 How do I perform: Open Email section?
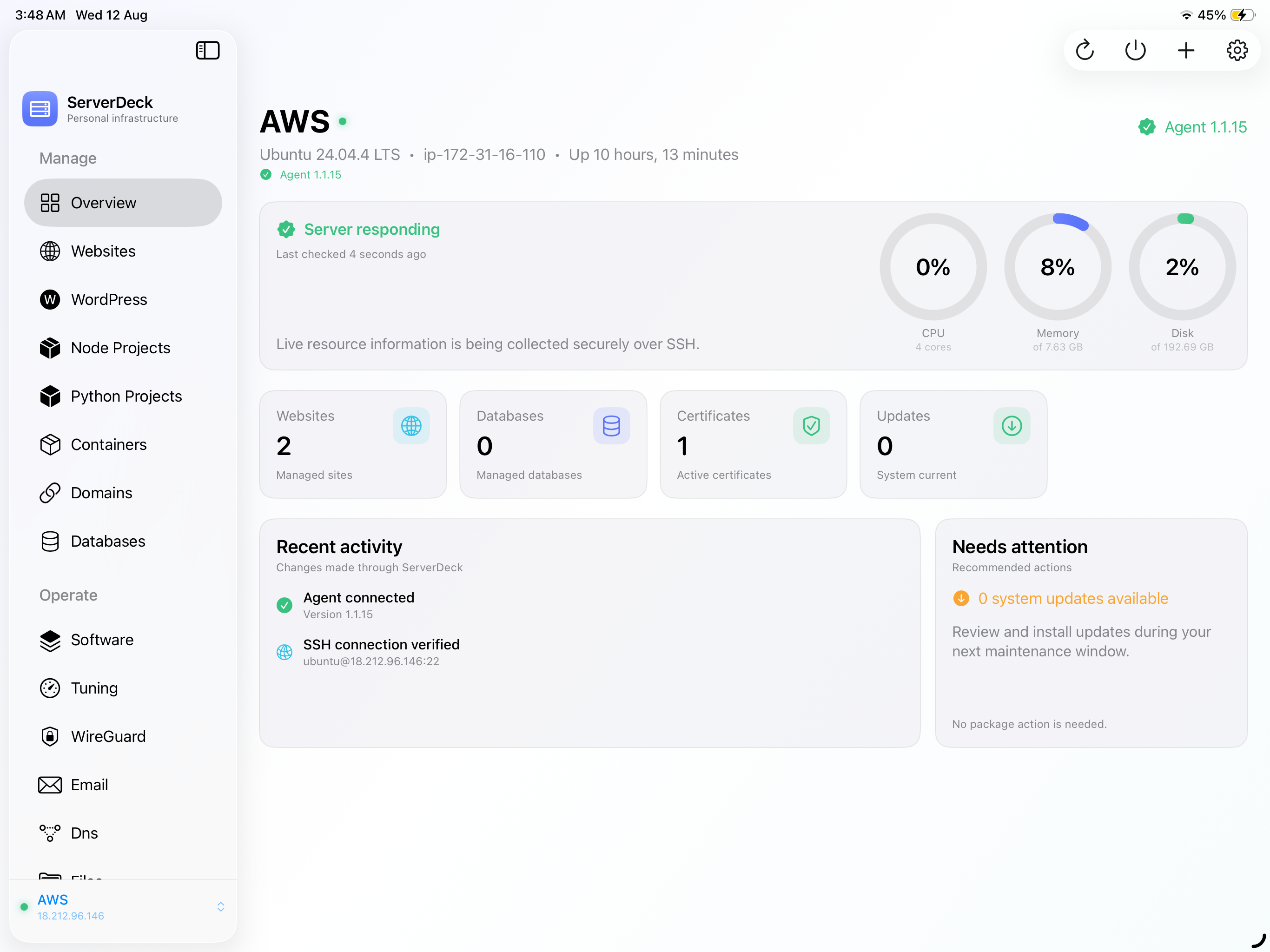[x=123, y=784]
